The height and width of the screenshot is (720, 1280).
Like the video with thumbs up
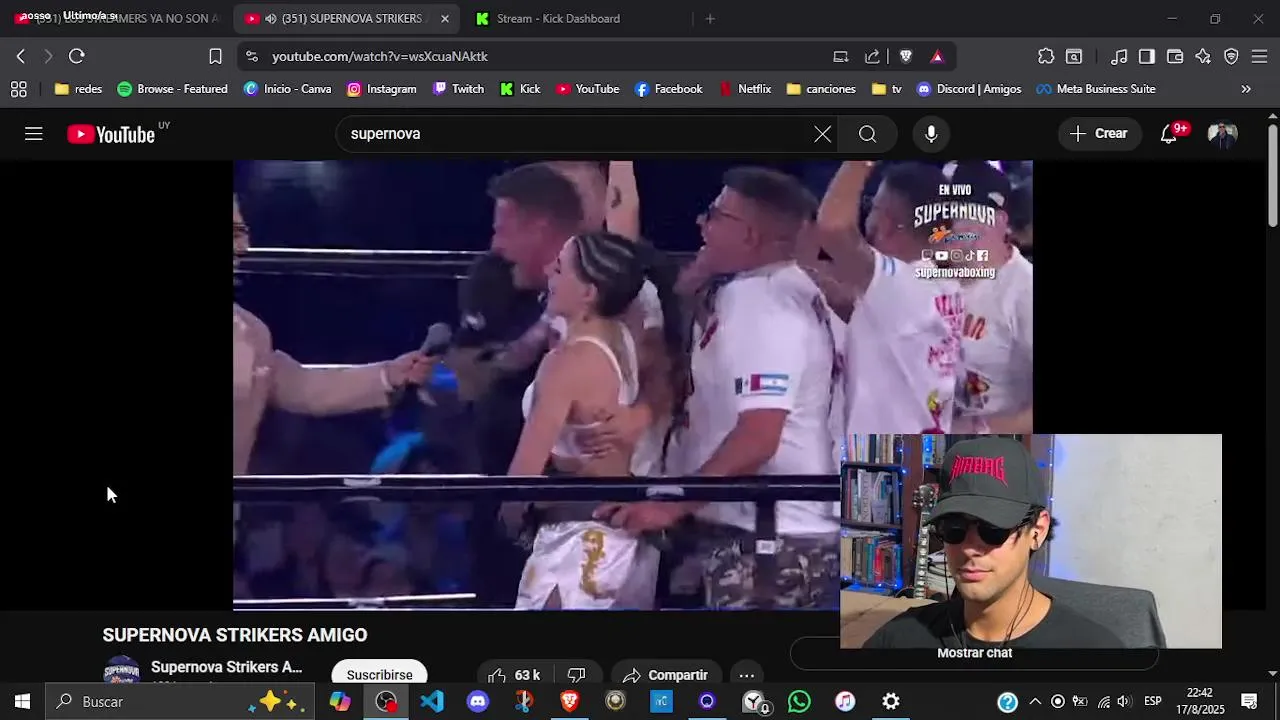(x=514, y=675)
